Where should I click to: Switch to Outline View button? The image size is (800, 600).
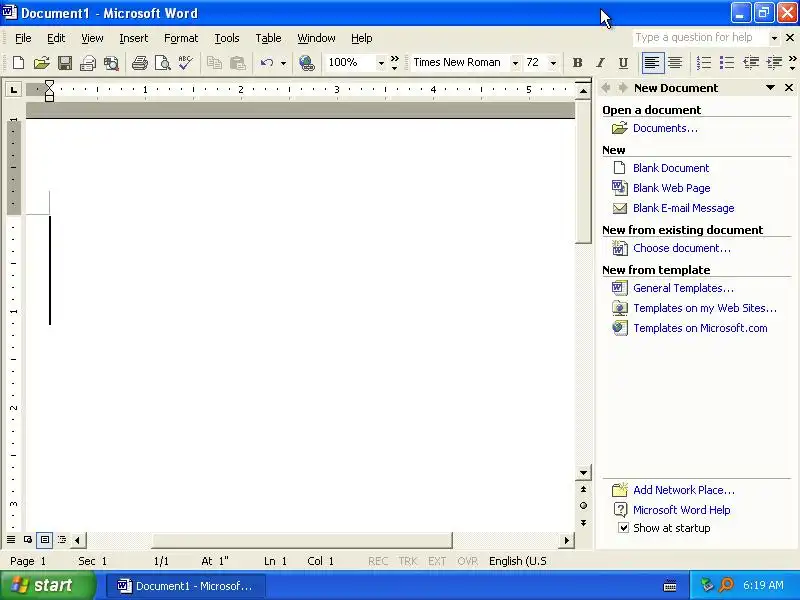(62, 539)
